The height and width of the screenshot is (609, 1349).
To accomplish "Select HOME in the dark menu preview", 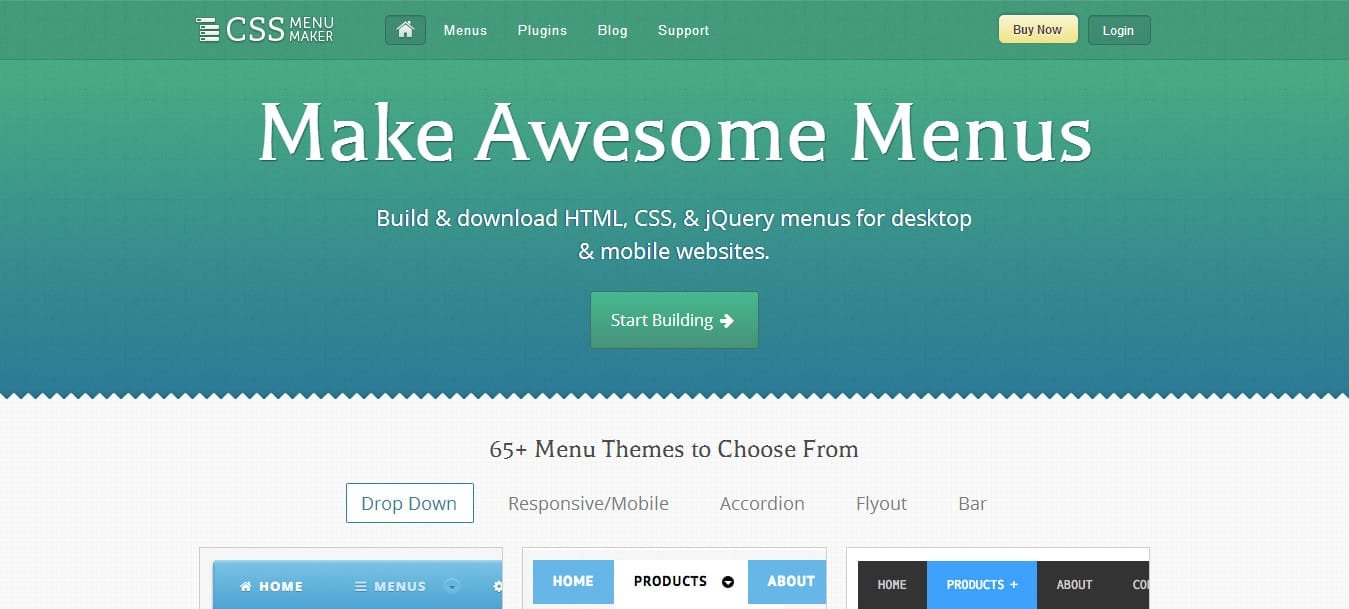I will pos(892,585).
